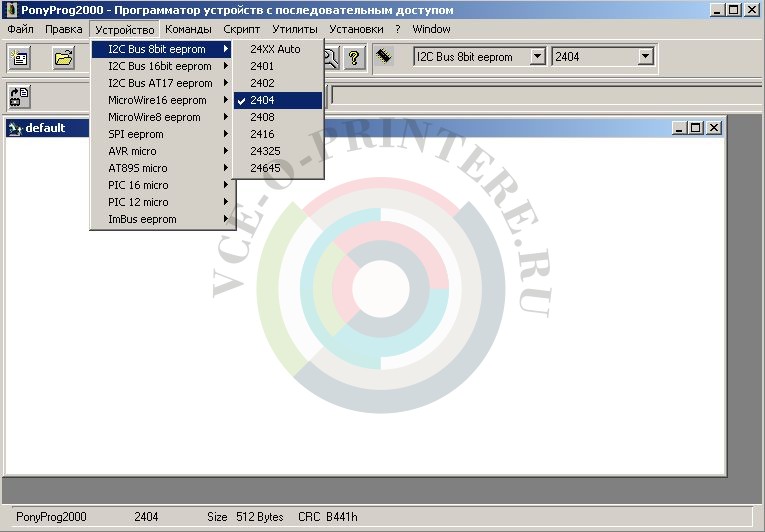Open the 2404 device type combo arrow
765x532 pixels.
tap(645, 57)
